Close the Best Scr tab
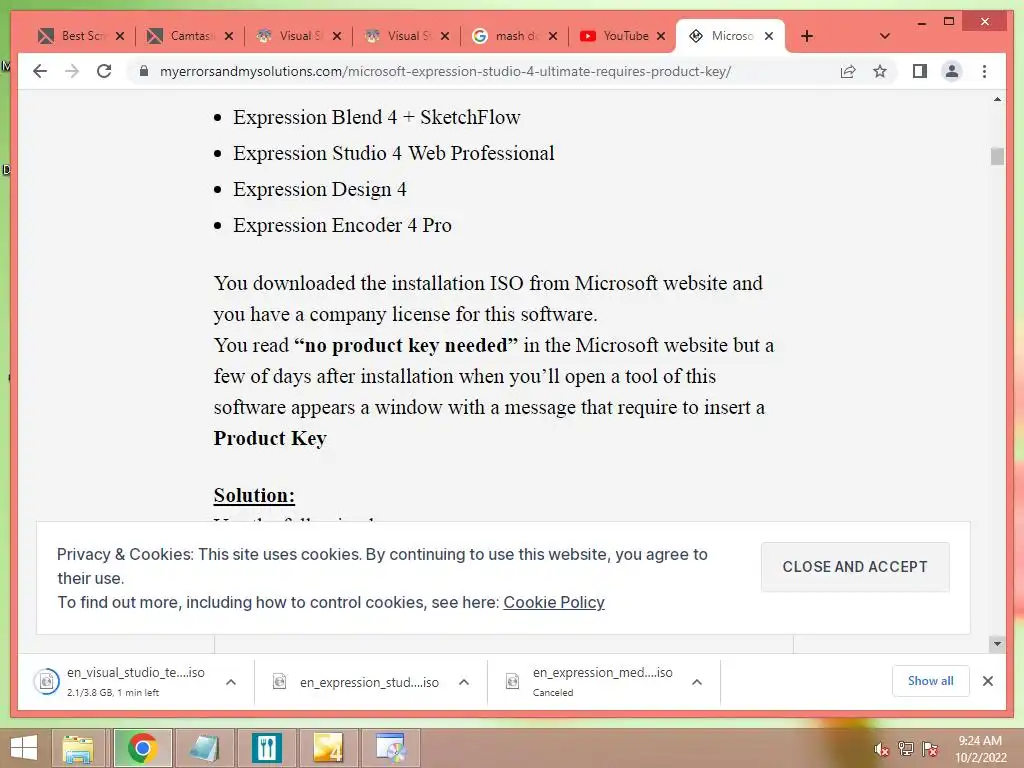 tap(120, 36)
